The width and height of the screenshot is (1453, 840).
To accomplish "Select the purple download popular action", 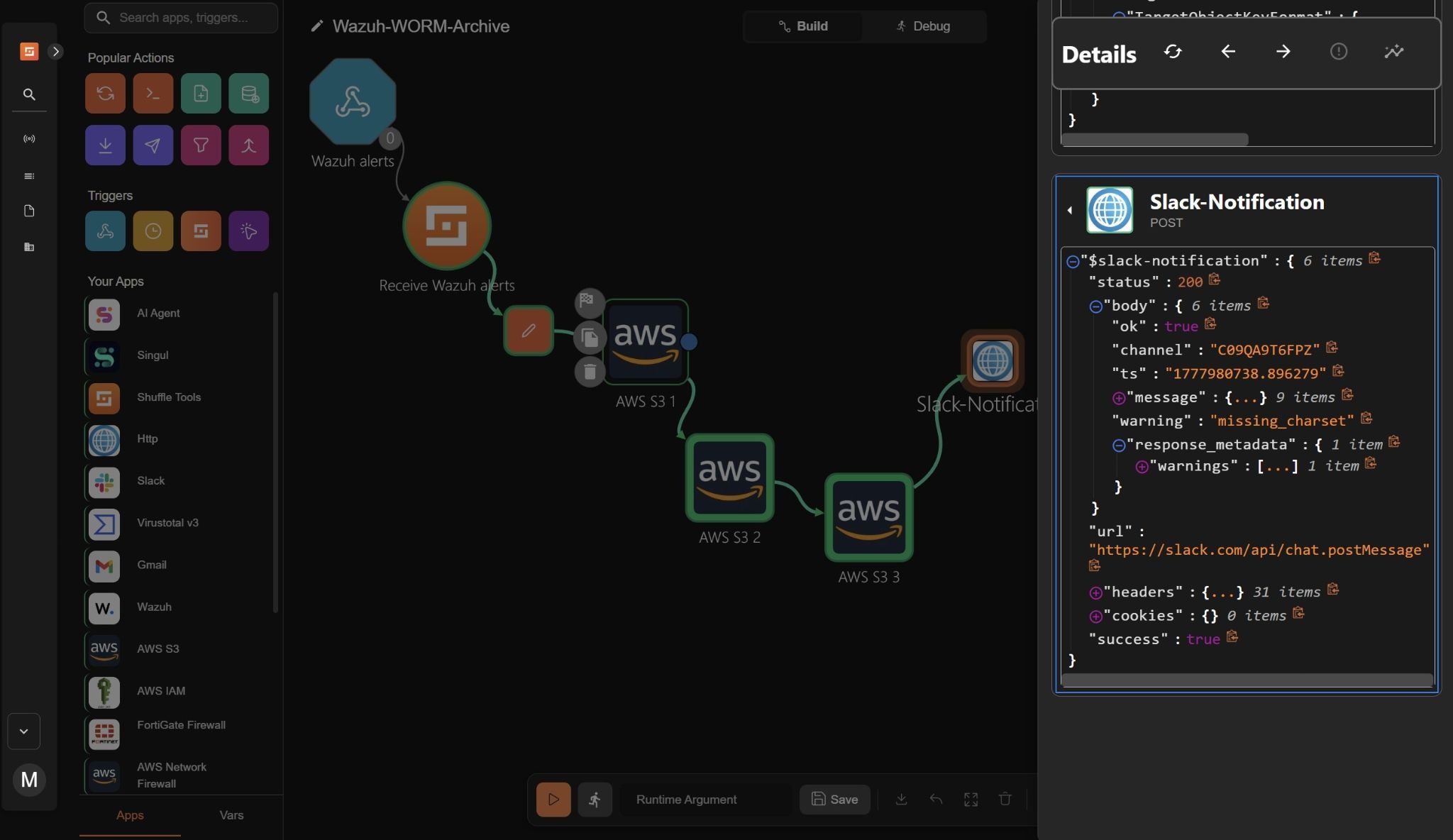I will 105,145.
